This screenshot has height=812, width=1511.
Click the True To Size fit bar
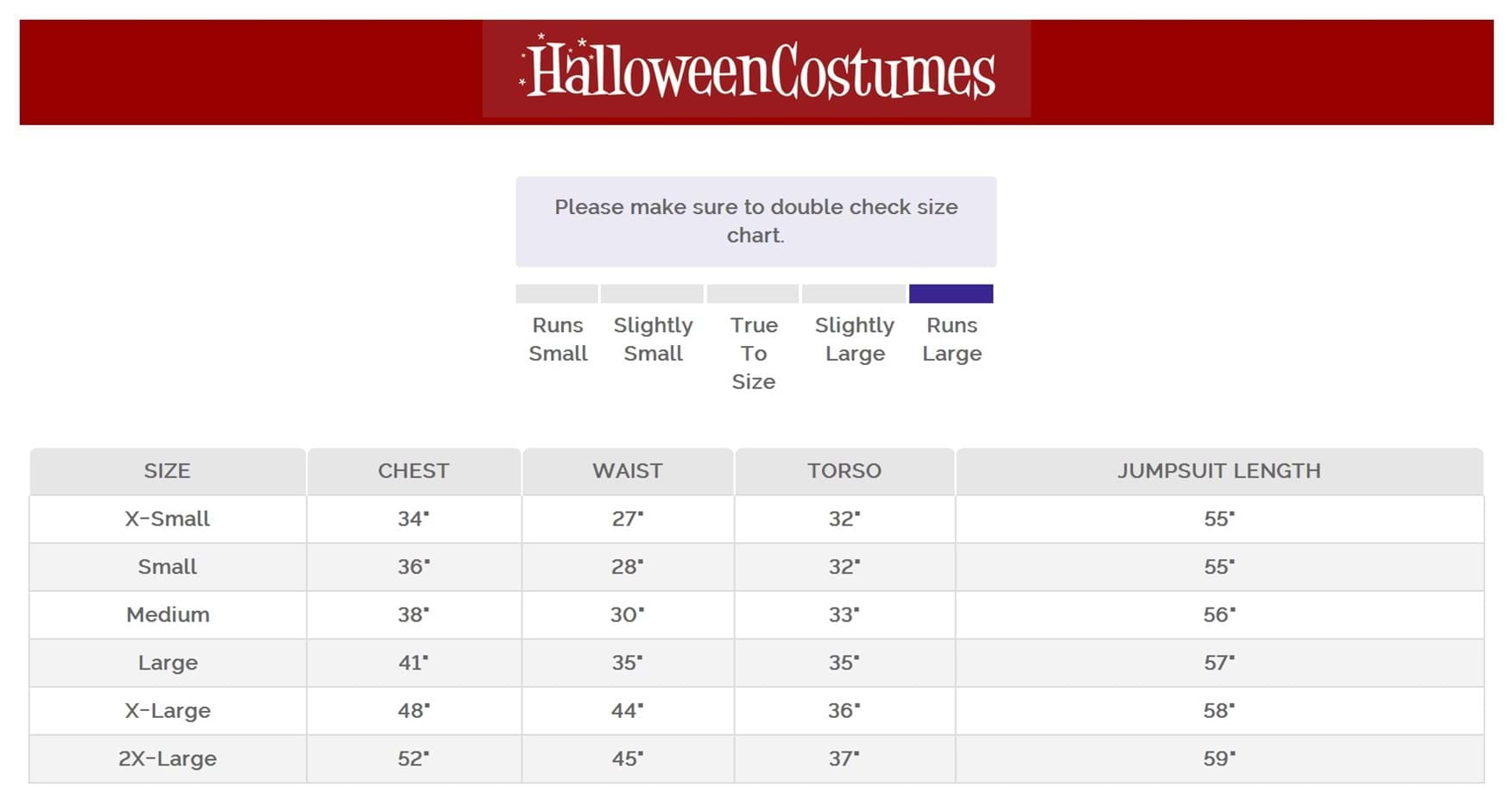[753, 293]
